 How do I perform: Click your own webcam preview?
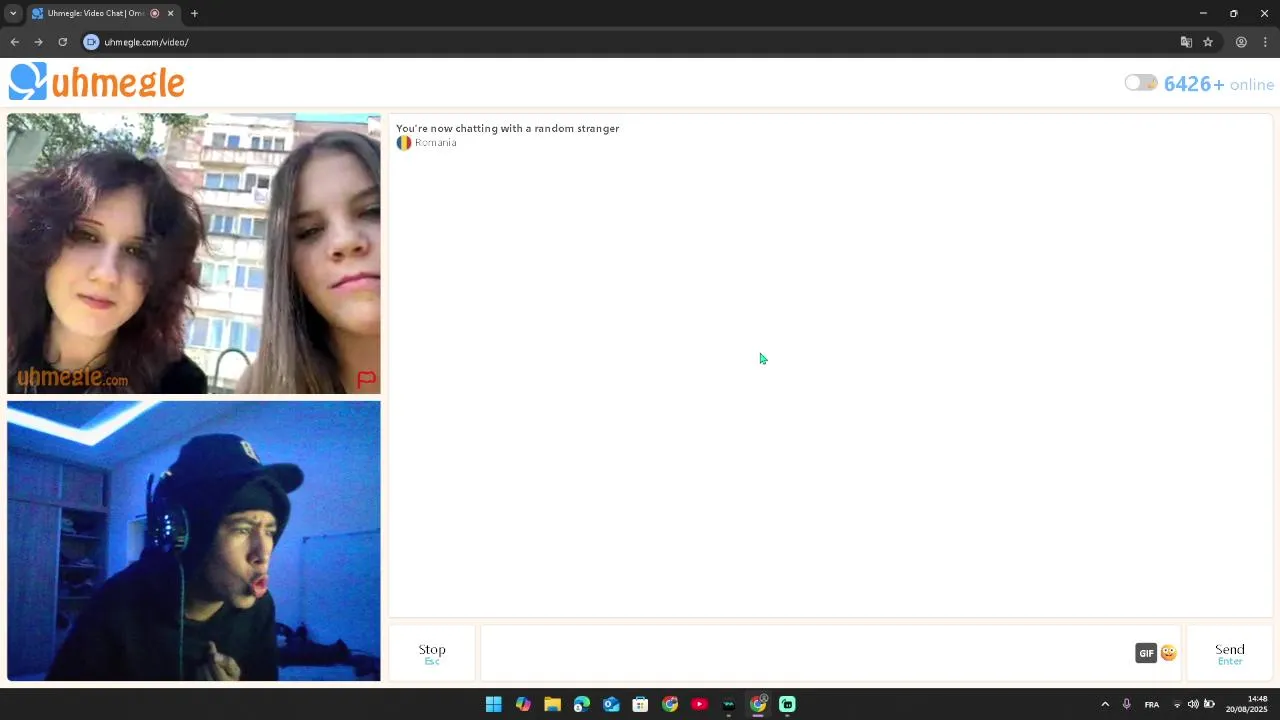coord(193,541)
